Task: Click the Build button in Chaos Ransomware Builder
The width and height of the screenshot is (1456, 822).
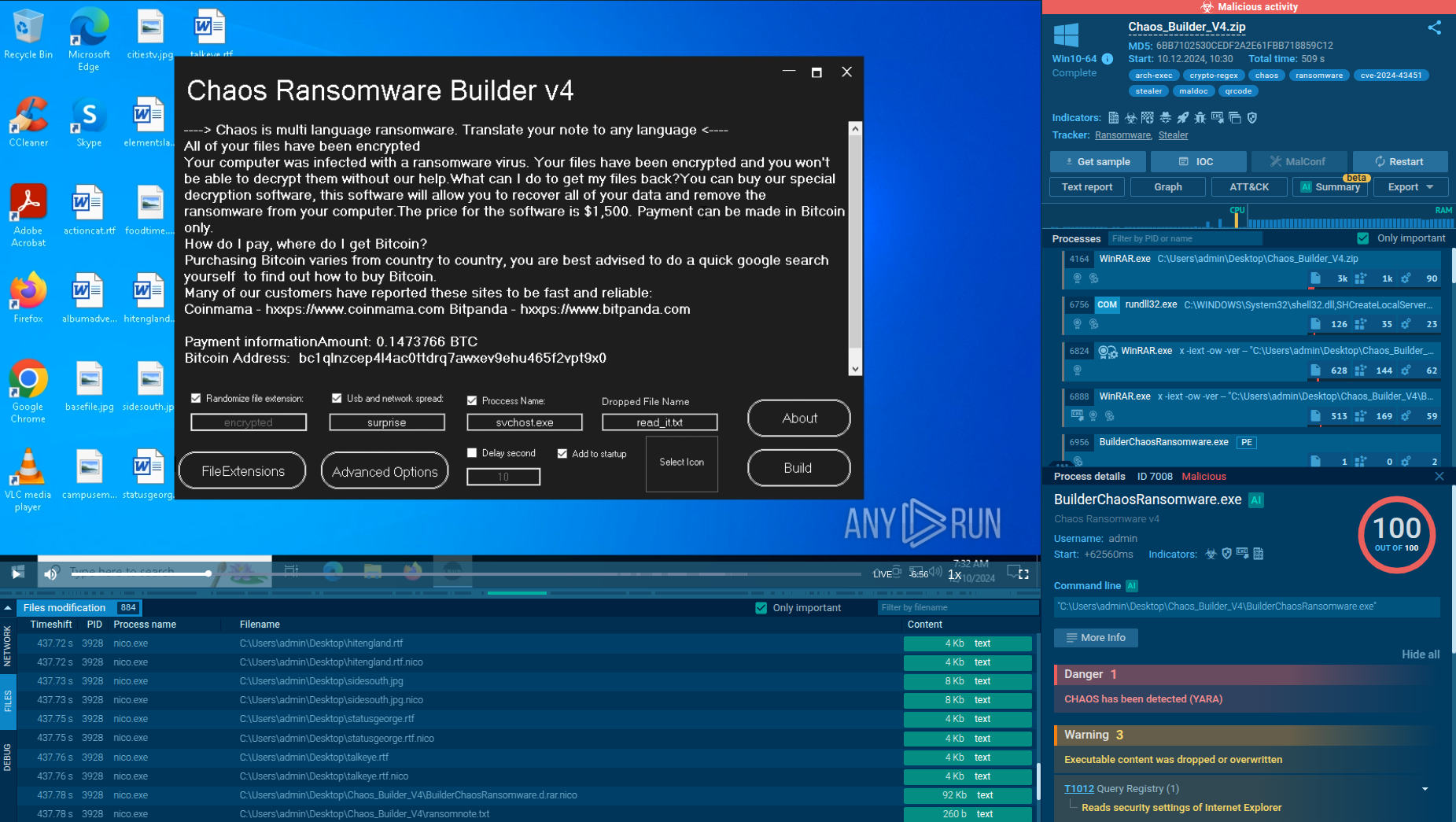Action: 798,467
